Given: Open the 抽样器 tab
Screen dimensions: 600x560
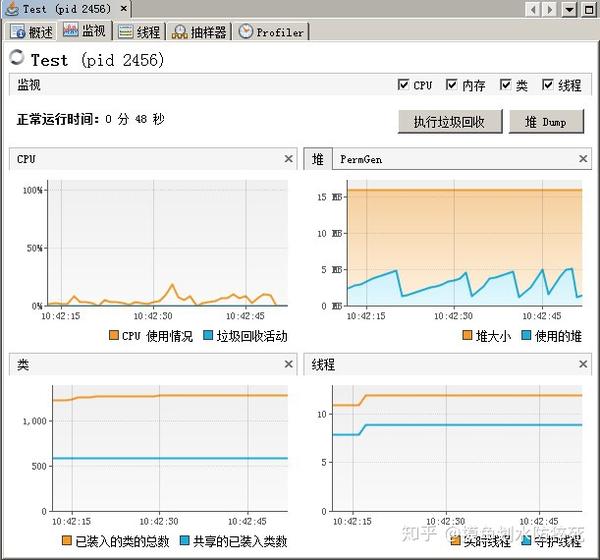Looking at the screenshot, I should point(199,32).
